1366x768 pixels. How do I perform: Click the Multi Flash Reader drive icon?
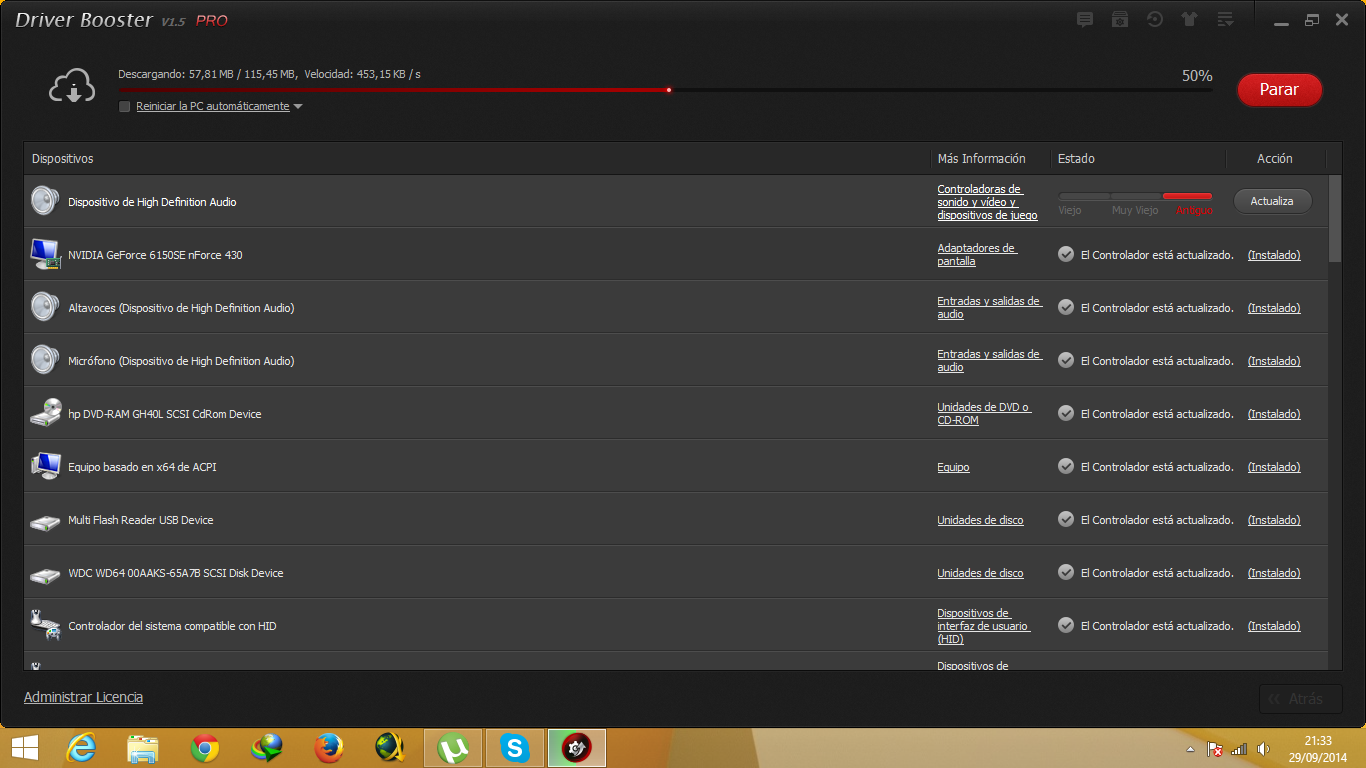(45, 521)
